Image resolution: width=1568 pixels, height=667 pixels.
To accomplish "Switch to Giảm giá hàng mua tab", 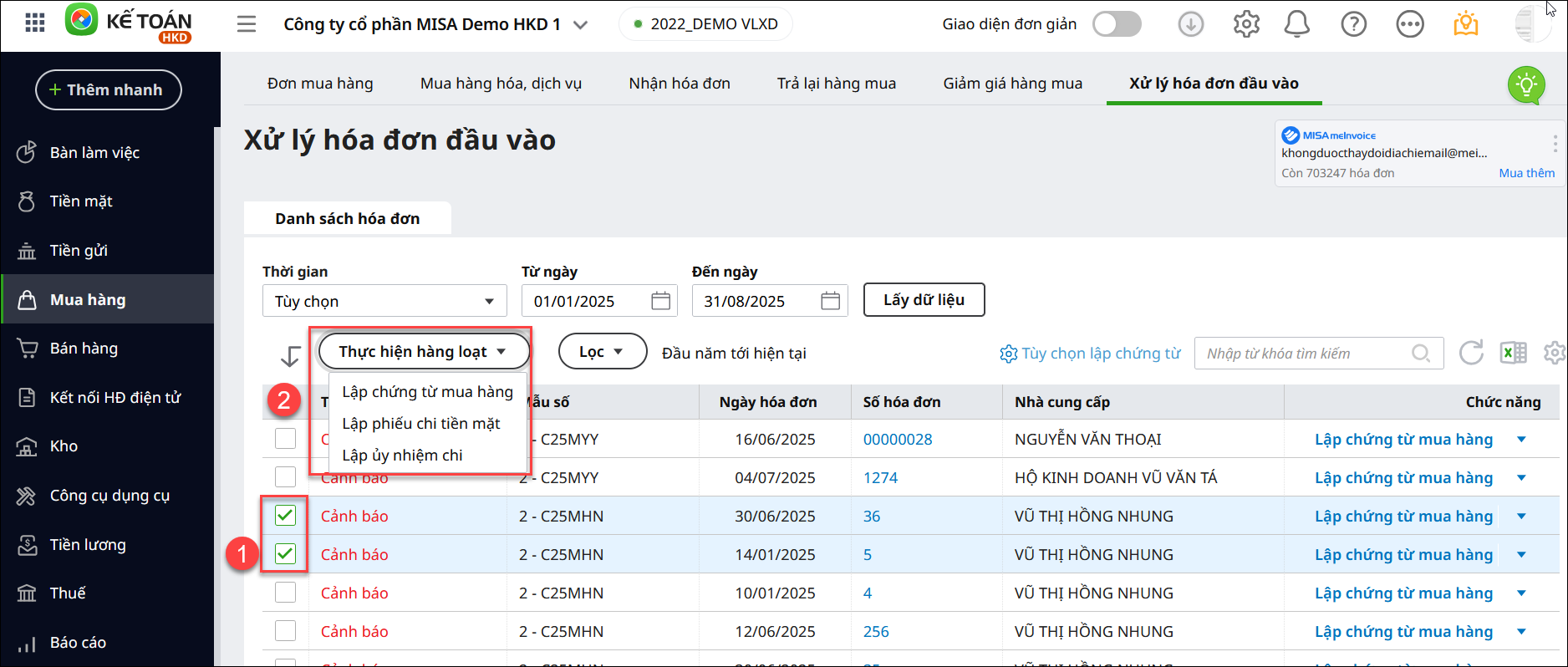I will pyautogui.click(x=1013, y=84).
